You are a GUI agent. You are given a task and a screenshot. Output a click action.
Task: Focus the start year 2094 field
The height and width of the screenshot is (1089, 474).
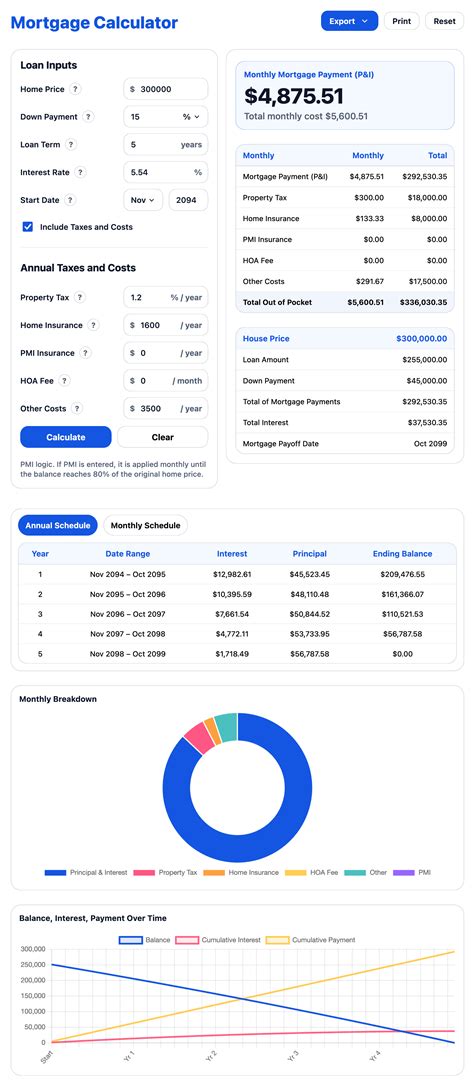188,200
